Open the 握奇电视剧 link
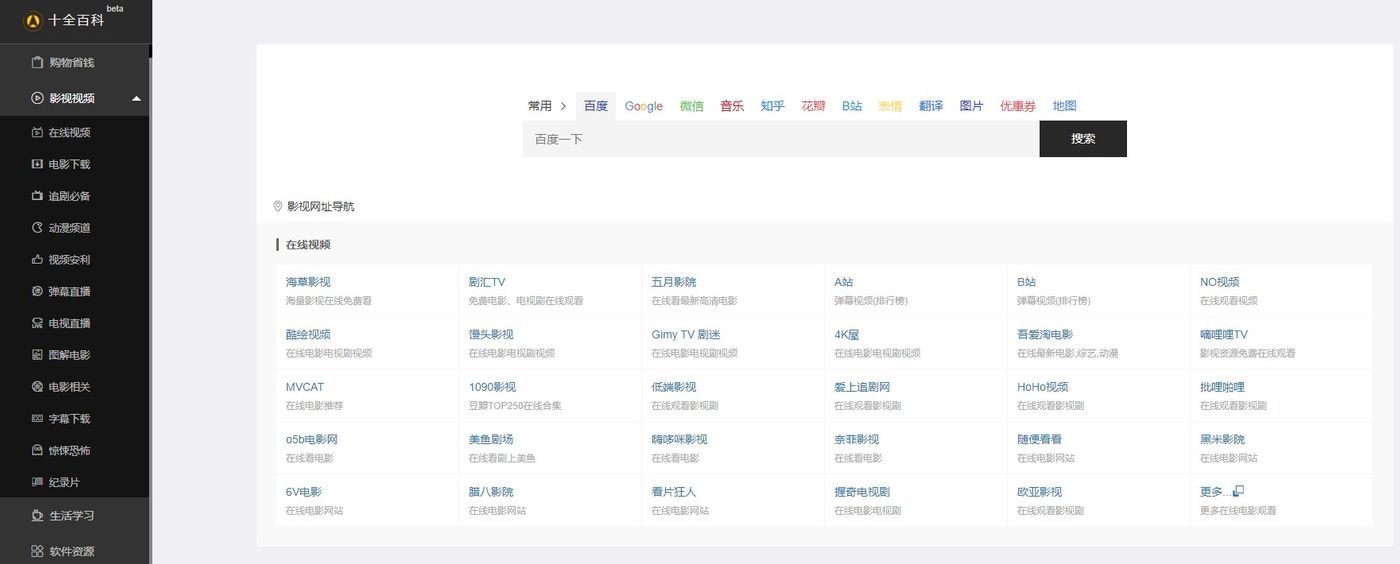This screenshot has width=1400, height=564. click(862, 492)
